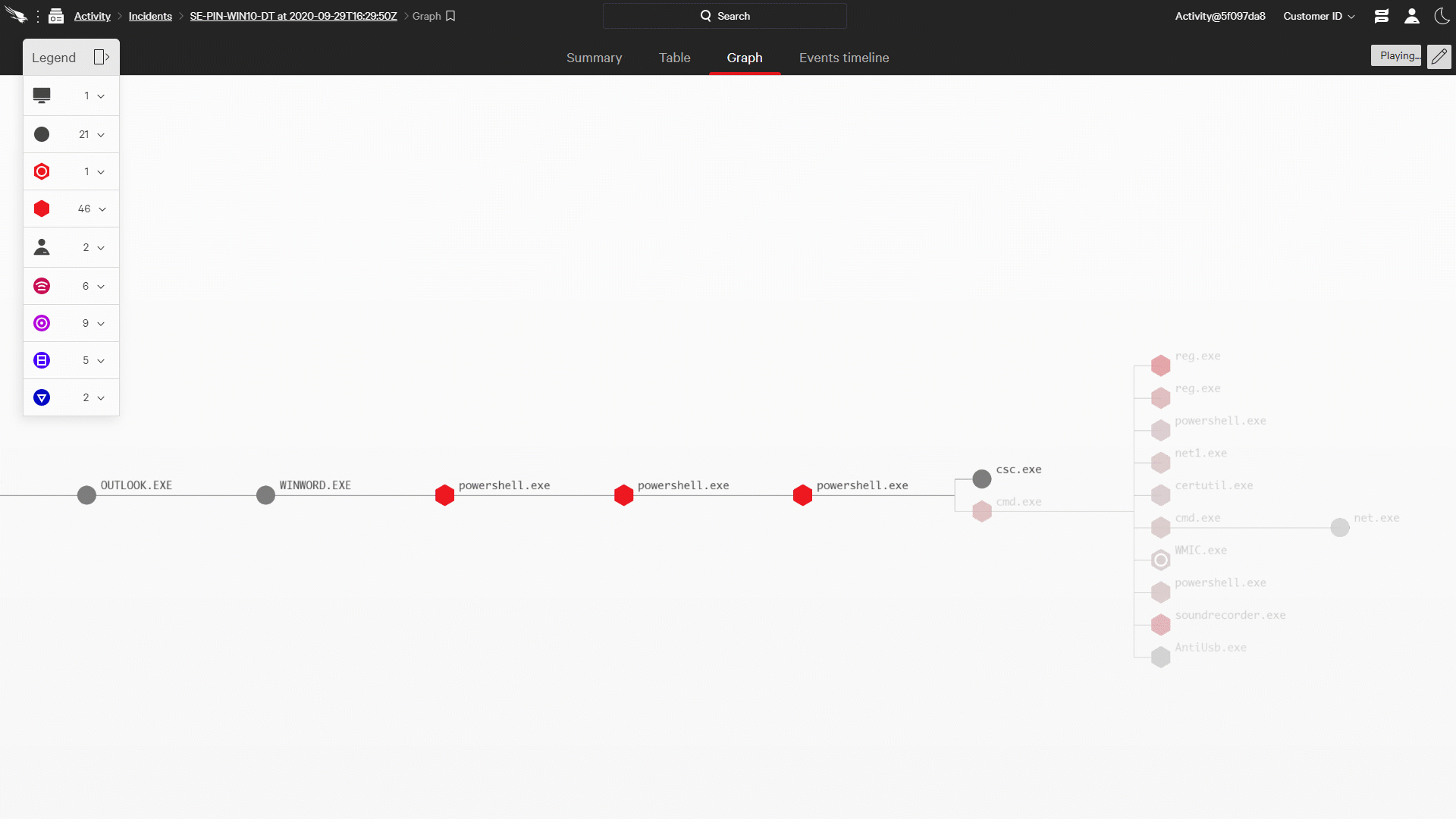Collapse the Legend panel
The height and width of the screenshot is (819, 1456).
[x=101, y=56]
